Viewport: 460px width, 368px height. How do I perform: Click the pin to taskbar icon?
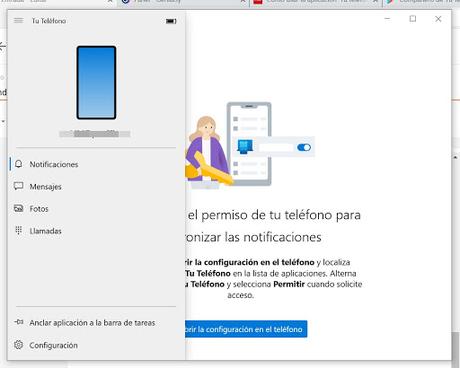19,322
